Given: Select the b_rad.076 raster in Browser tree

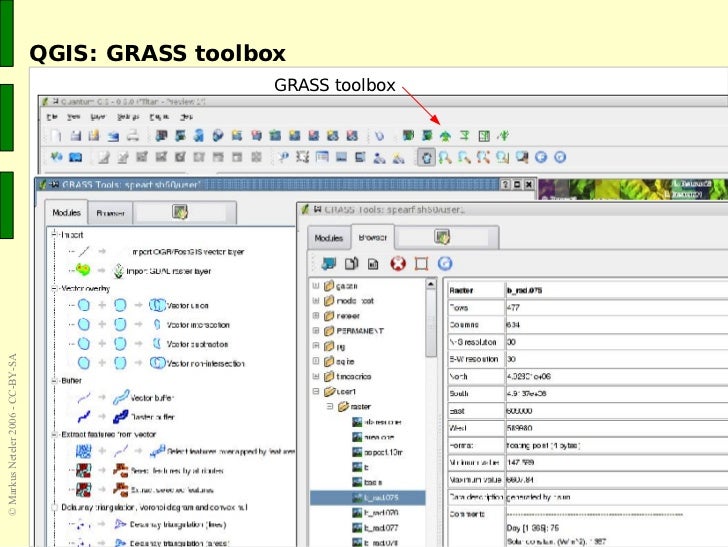Looking at the screenshot, I should (x=381, y=513).
